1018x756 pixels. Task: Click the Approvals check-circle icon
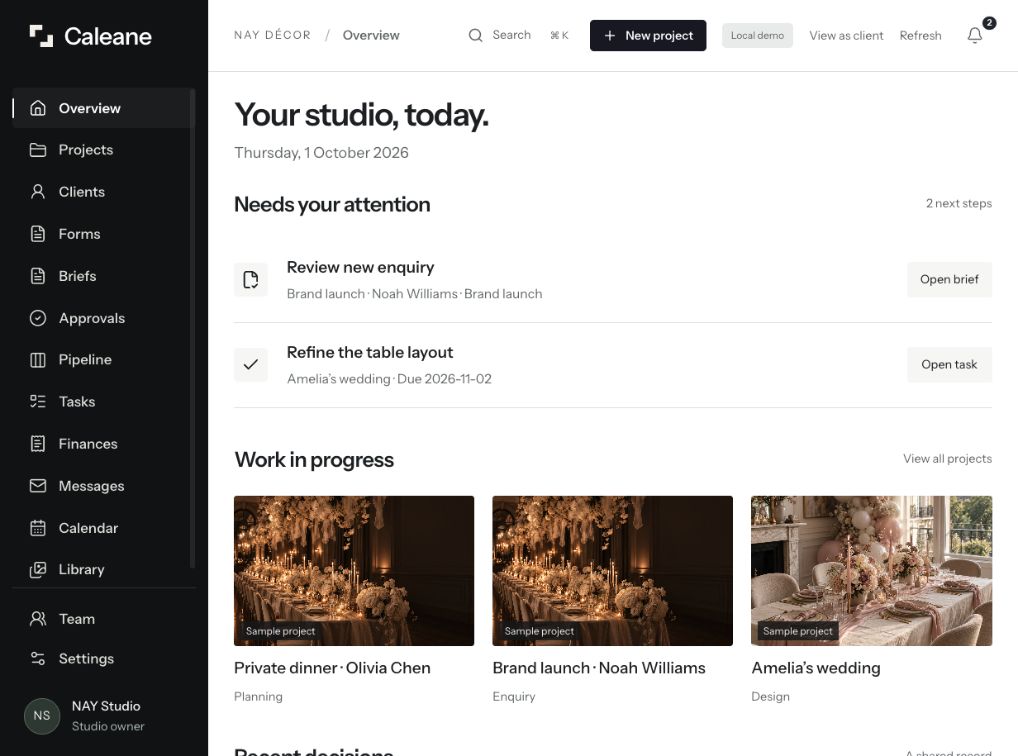[x=38, y=318]
